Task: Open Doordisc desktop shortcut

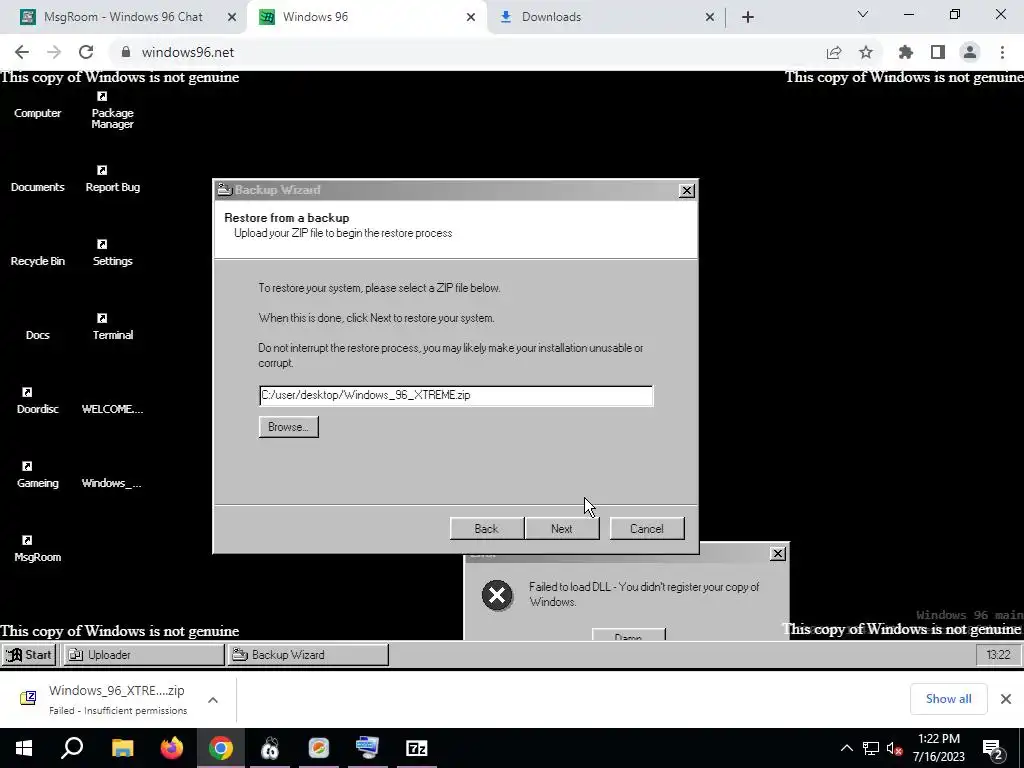Action: 37,402
